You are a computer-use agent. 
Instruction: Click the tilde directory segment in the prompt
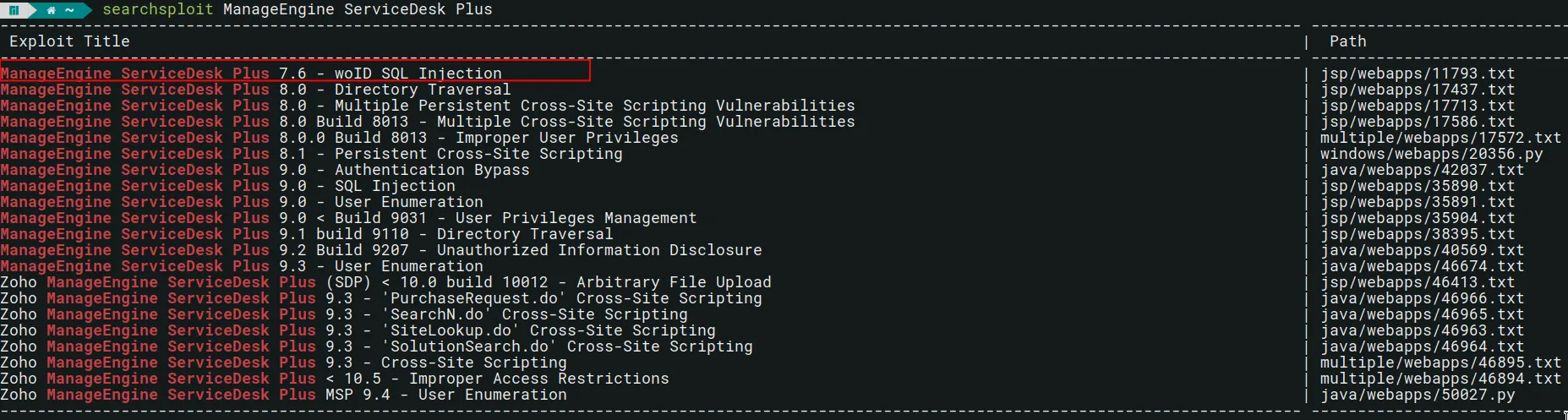[69, 10]
